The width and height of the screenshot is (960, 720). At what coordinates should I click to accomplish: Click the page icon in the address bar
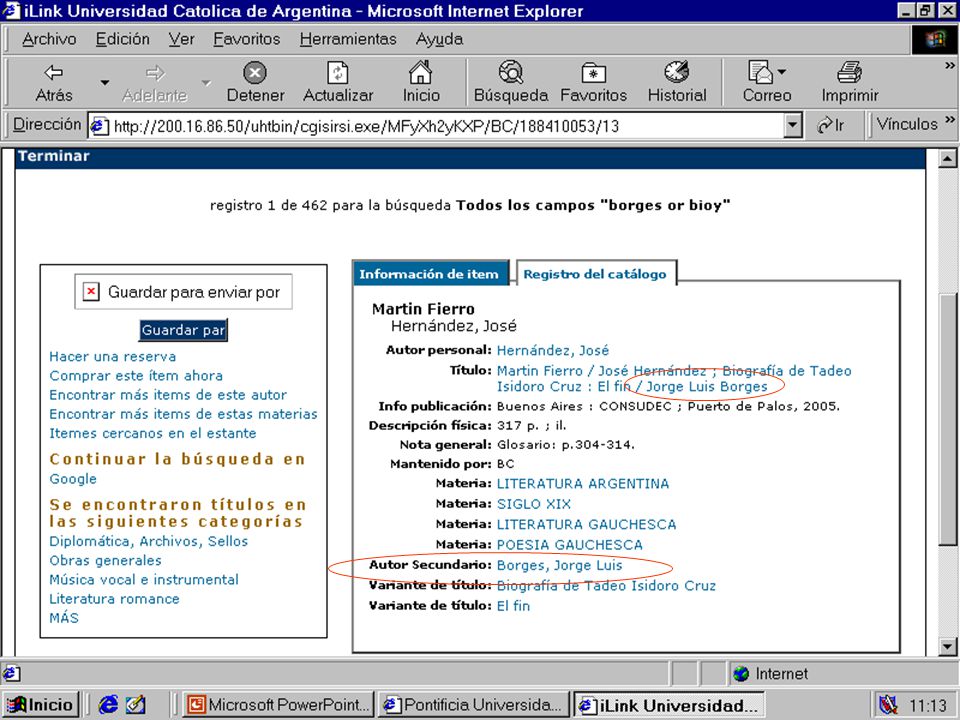98,126
